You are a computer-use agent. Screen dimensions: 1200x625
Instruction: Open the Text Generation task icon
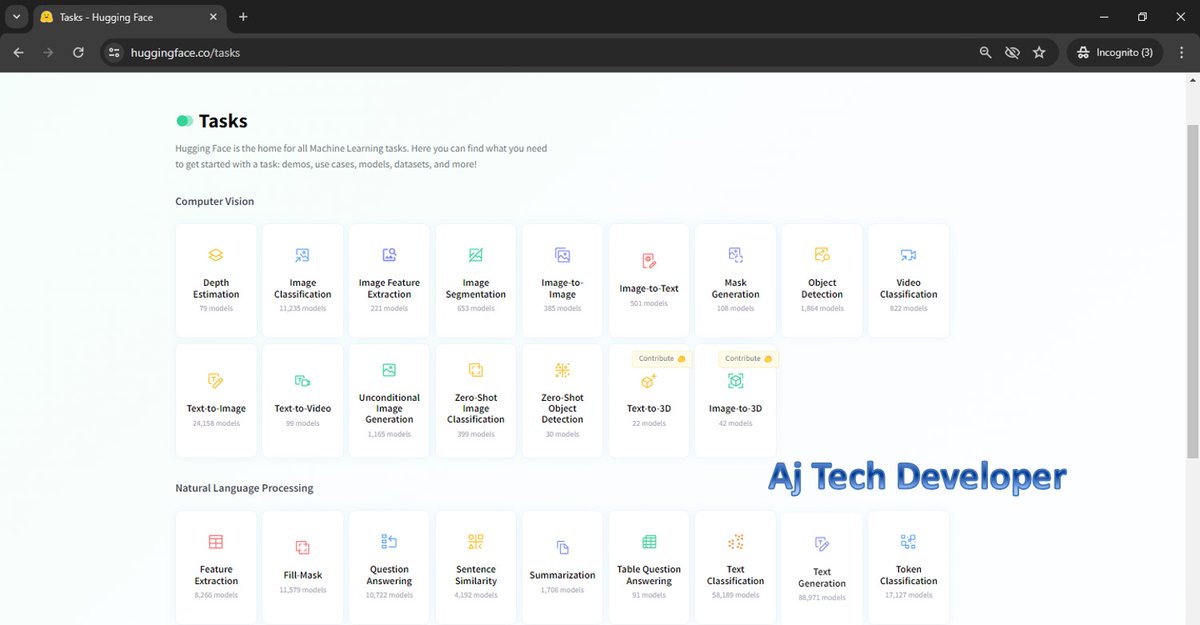(821, 542)
